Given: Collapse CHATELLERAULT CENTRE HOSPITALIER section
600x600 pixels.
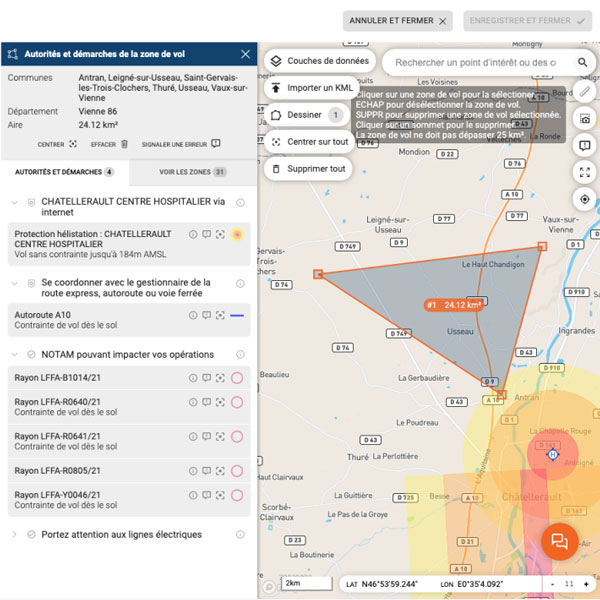Looking at the screenshot, I should (15, 202).
